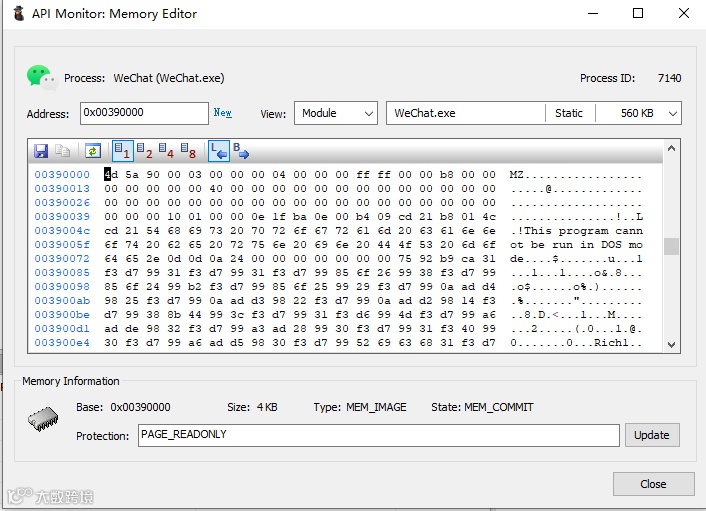
Task: Click the Protection PAGE_READONLY field
Action: [x=379, y=435]
